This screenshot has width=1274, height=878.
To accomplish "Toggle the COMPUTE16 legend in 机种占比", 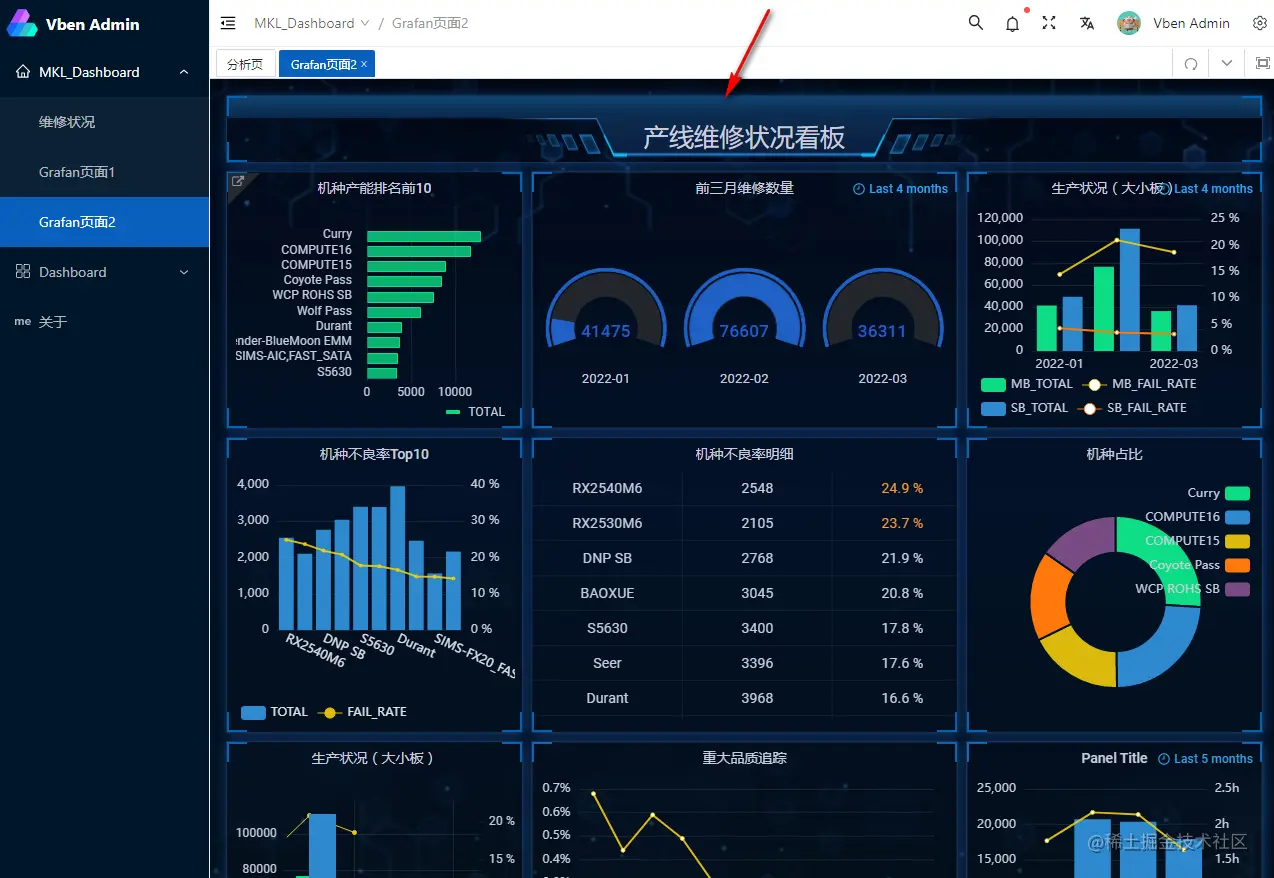I will pyautogui.click(x=1197, y=517).
